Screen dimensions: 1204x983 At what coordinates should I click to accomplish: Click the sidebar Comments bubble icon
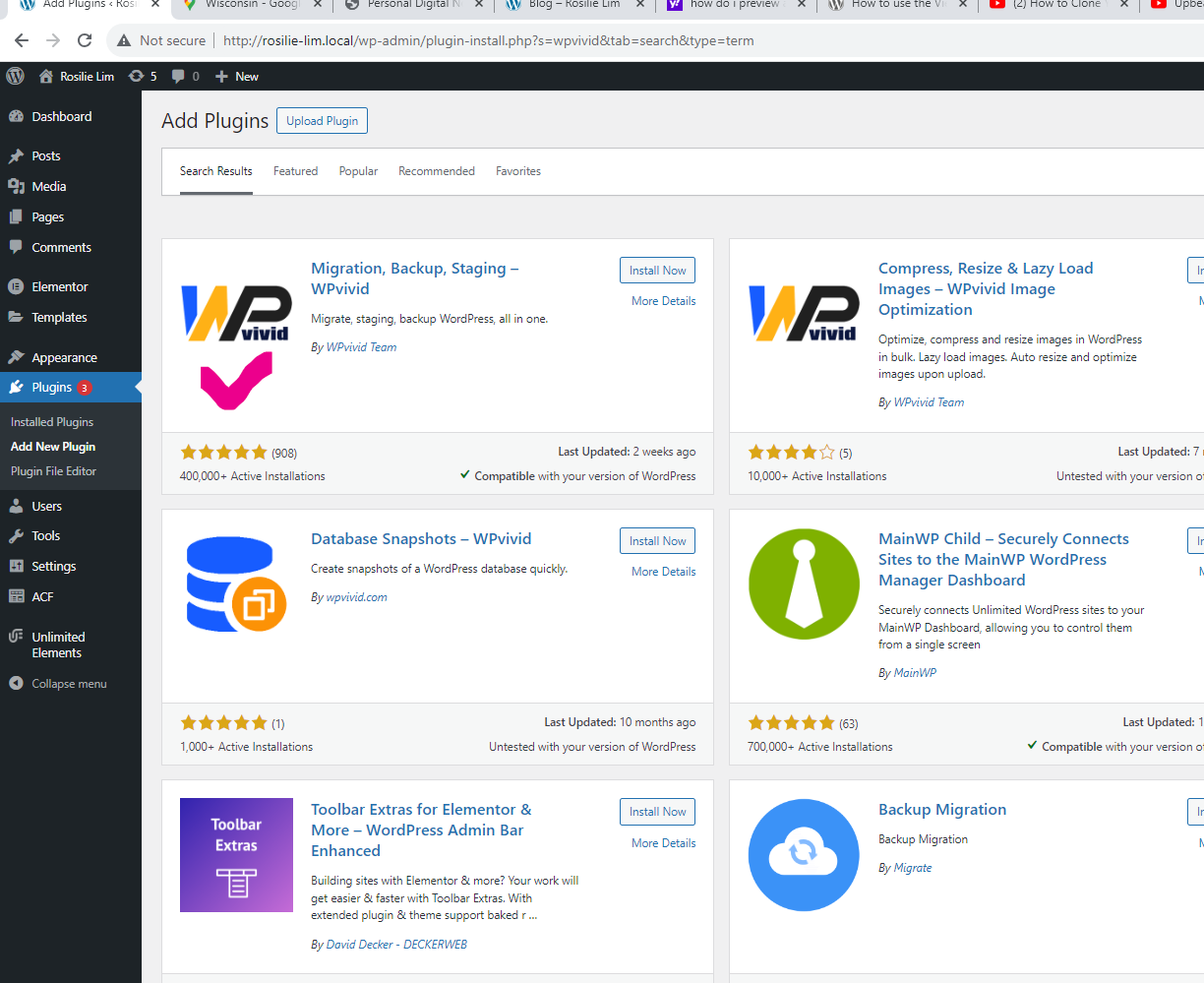pos(16,247)
